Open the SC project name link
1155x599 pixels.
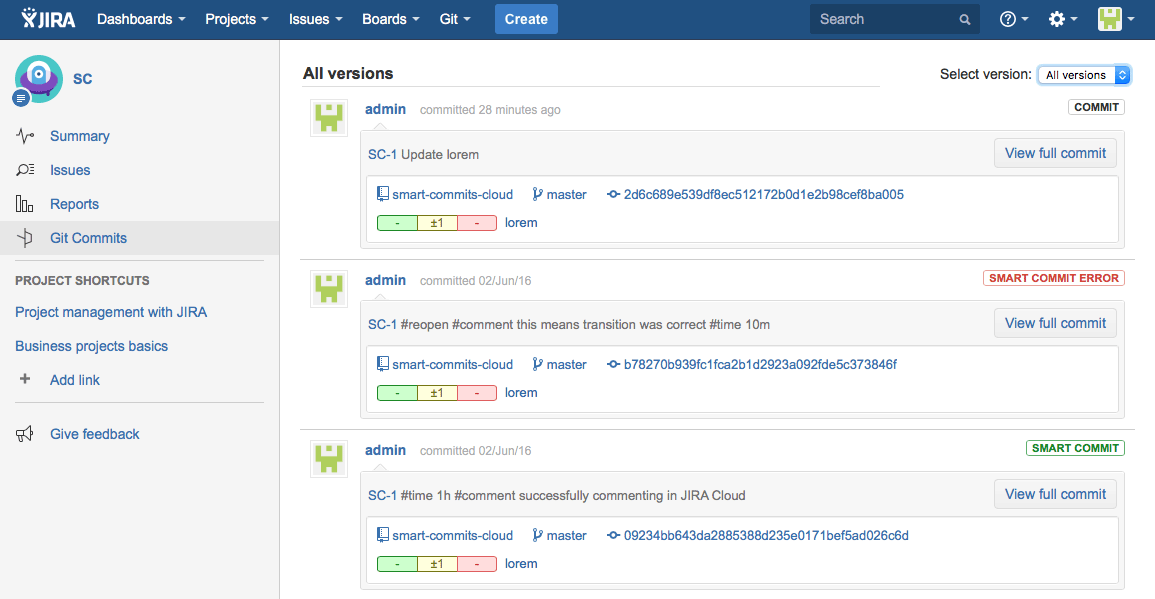tap(82, 79)
